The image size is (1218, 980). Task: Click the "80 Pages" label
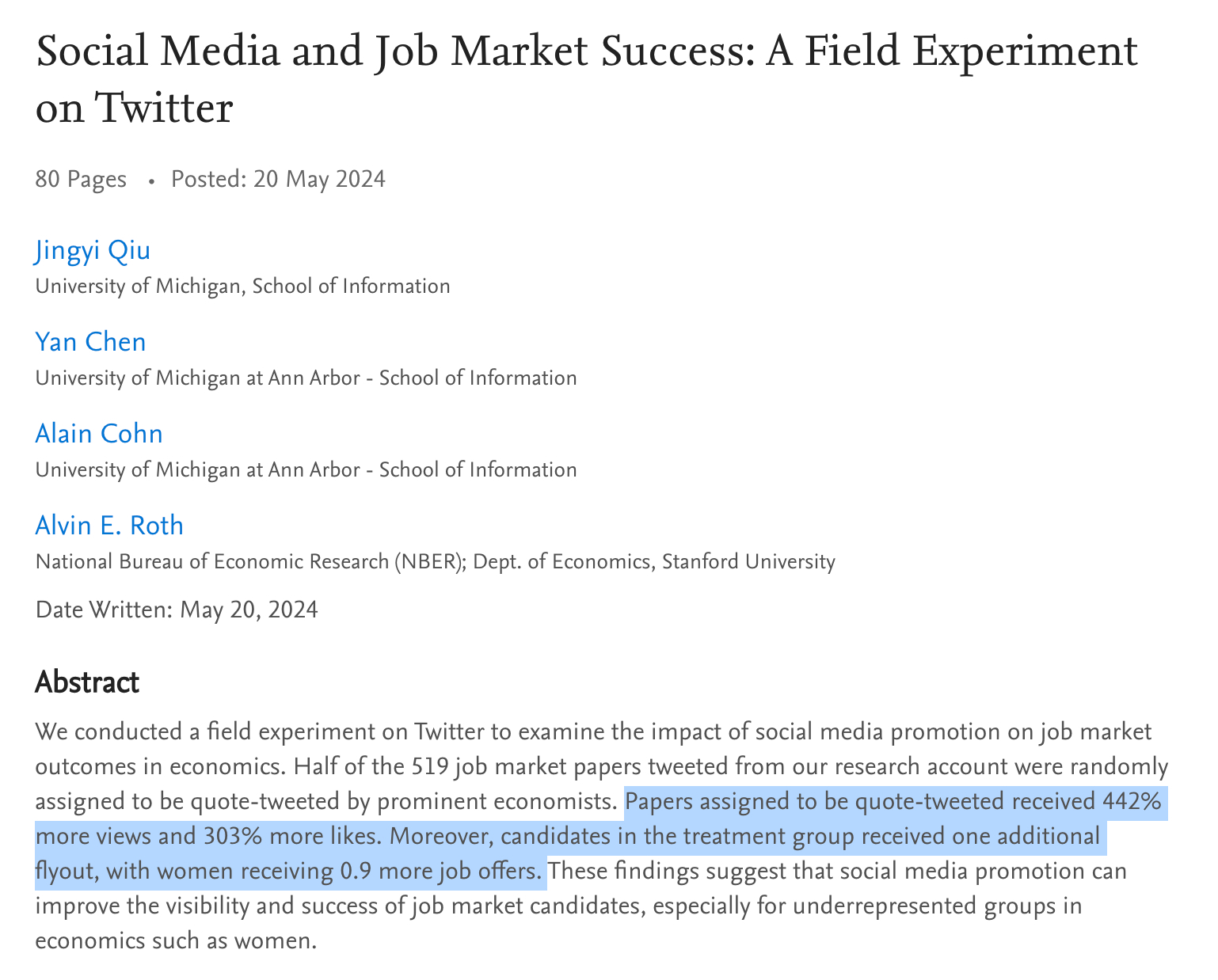coord(81,179)
